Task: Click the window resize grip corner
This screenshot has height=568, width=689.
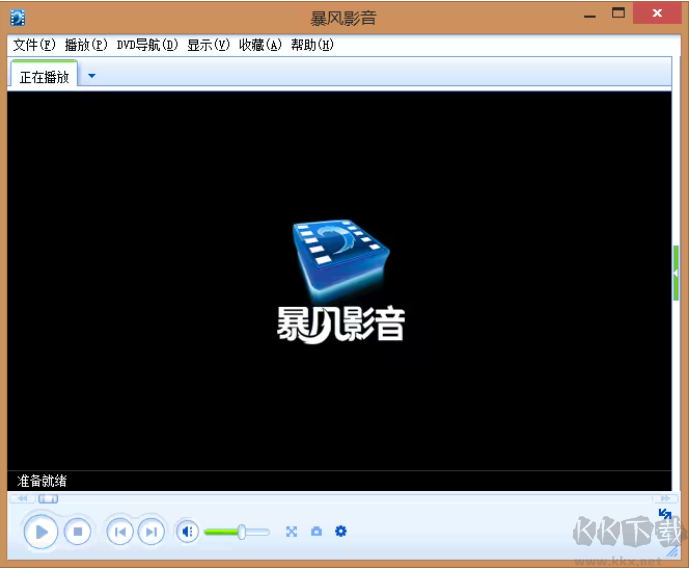Action: click(x=672, y=552)
